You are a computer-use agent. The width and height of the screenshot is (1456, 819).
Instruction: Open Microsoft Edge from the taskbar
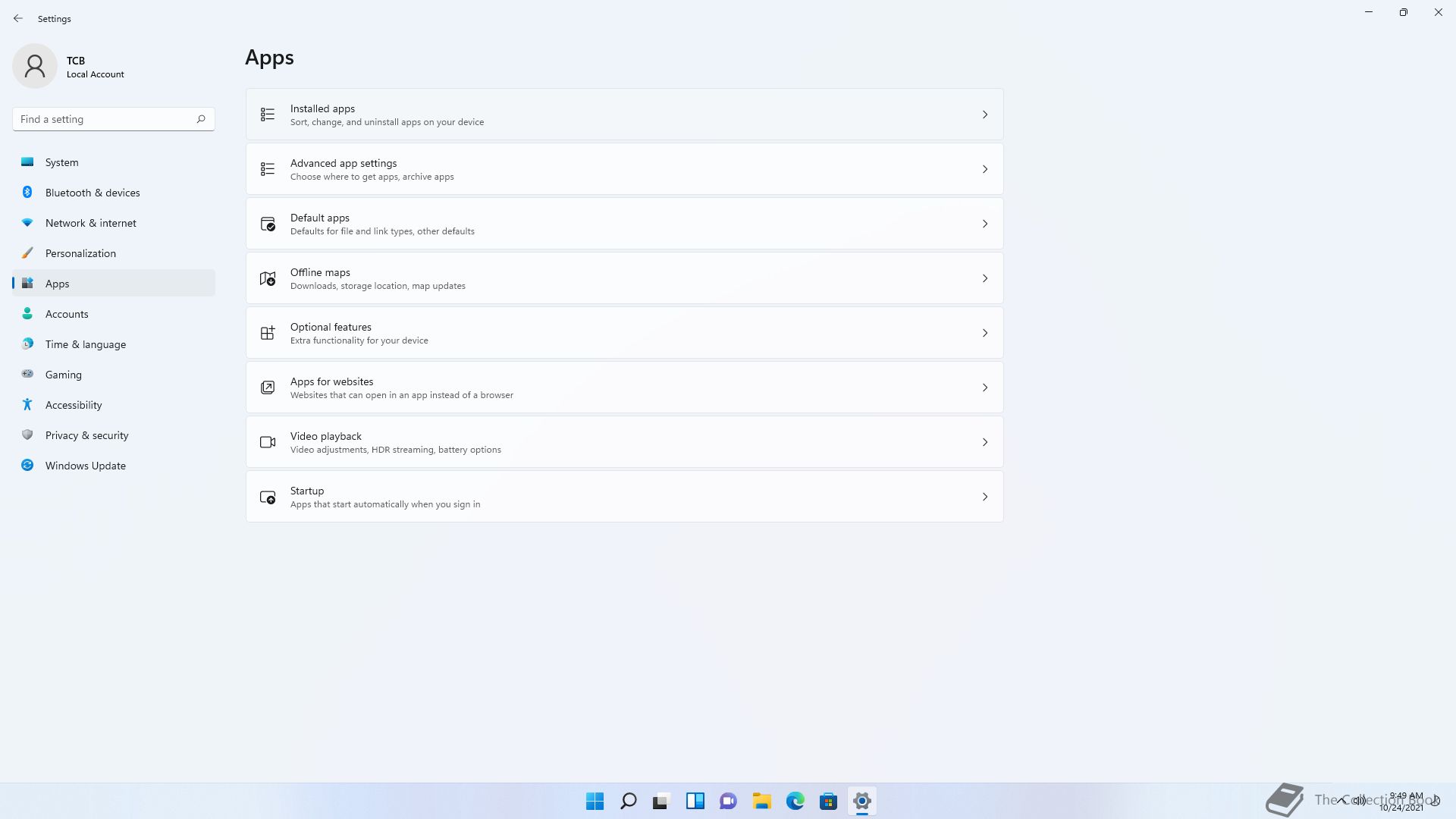[x=795, y=801]
